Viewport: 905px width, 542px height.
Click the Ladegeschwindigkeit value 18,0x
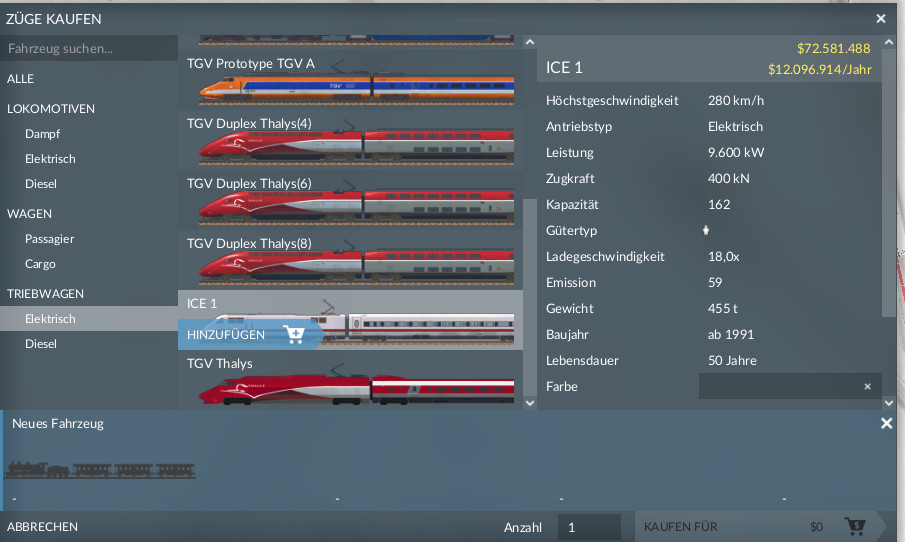pyautogui.click(x=724, y=256)
